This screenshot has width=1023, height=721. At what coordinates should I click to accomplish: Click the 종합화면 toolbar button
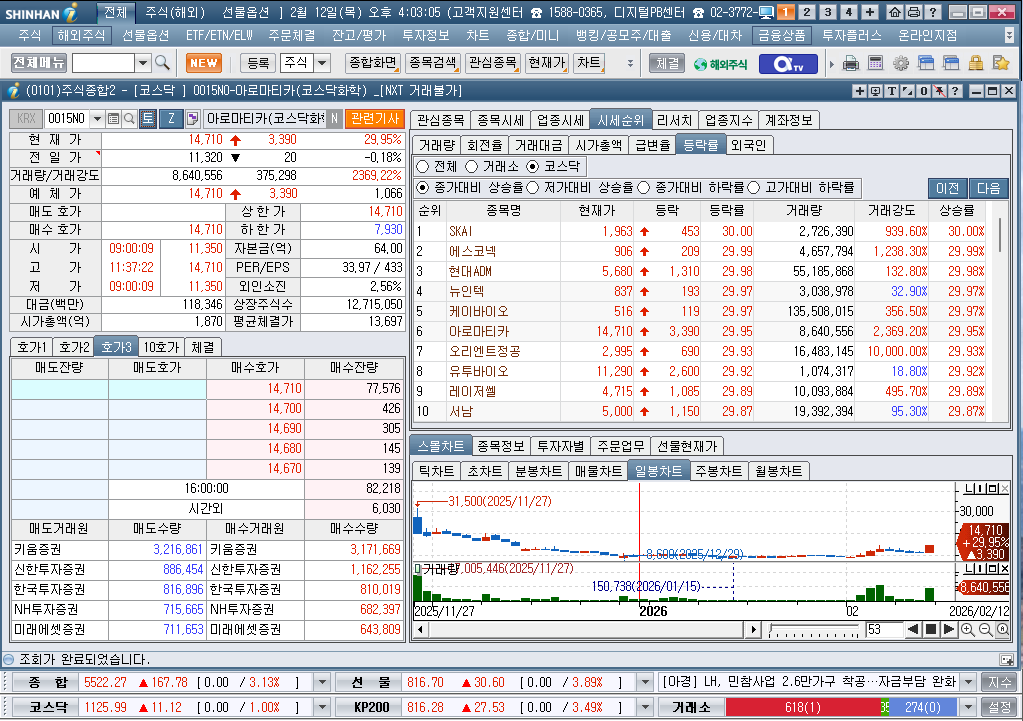coord(373,63)
